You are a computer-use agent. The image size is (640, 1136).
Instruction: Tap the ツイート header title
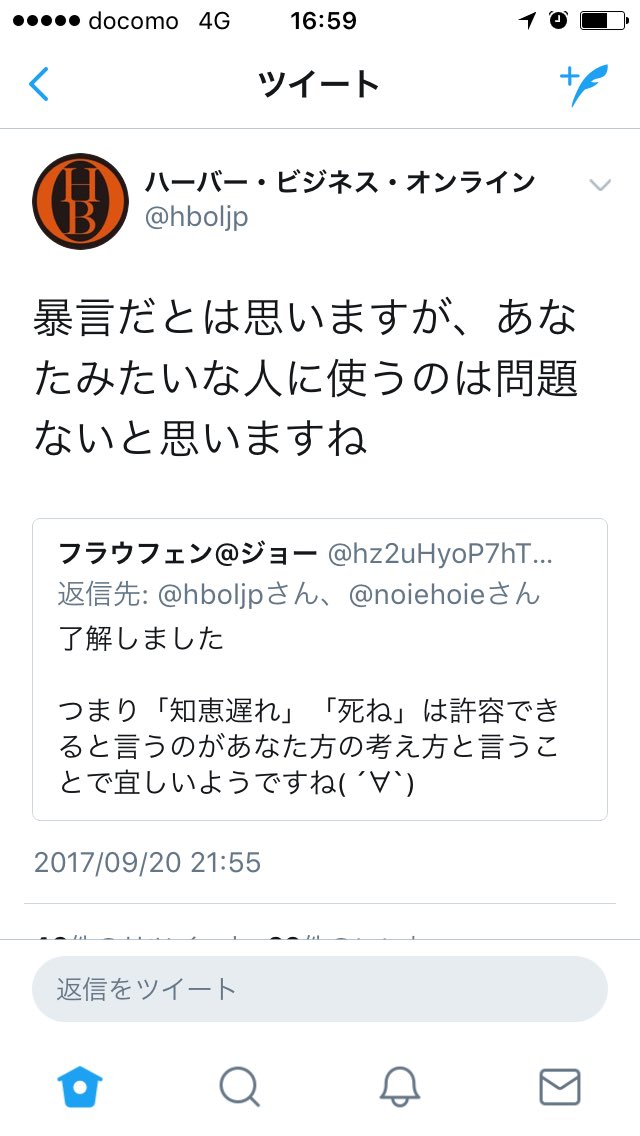pyautogui.click(x=319, y=85)
